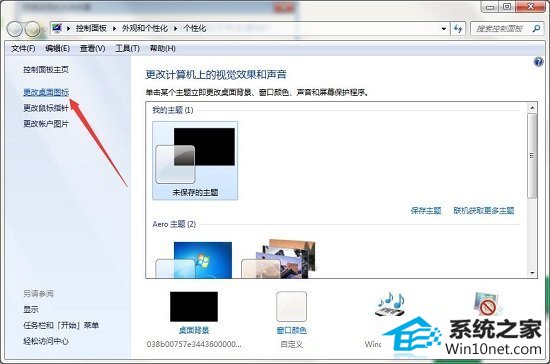Viewport: 550px width, 364px height.
Task: Open the 帮助(H) menu
Action: (x=163, y=48)
